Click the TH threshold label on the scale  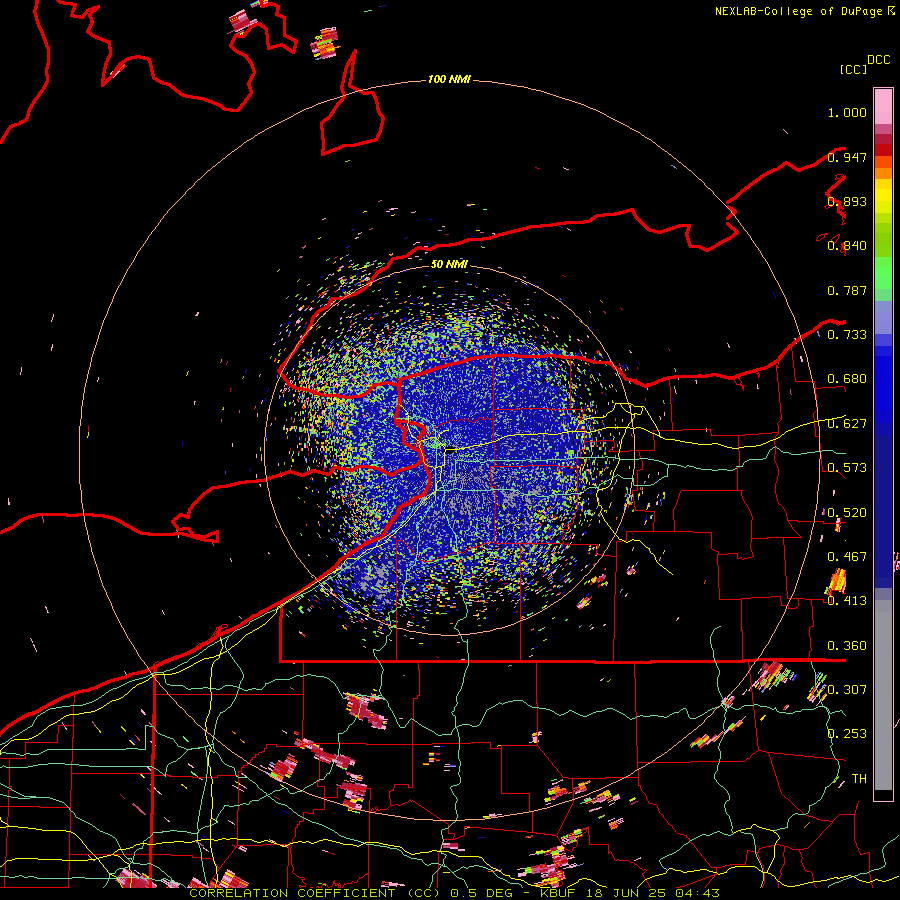[859, 779]
